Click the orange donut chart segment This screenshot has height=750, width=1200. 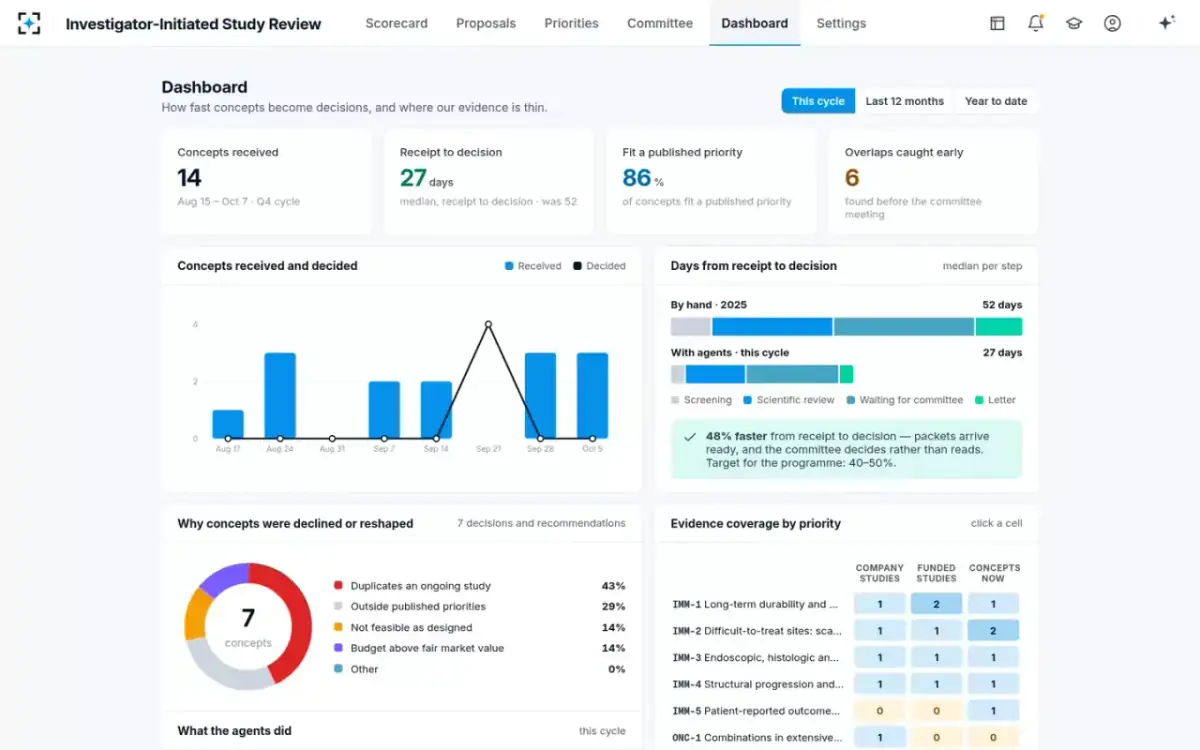(x=196, y=612)
